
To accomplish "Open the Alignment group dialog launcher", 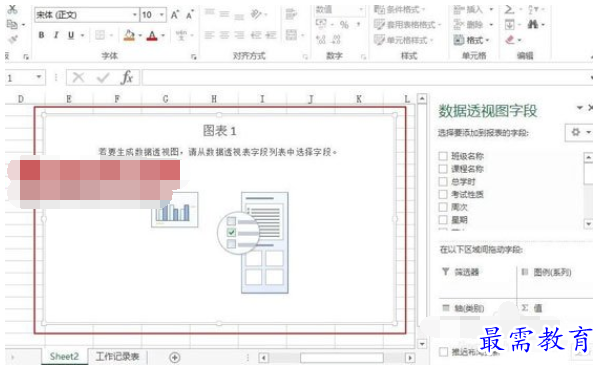I will tap(305, 57).
